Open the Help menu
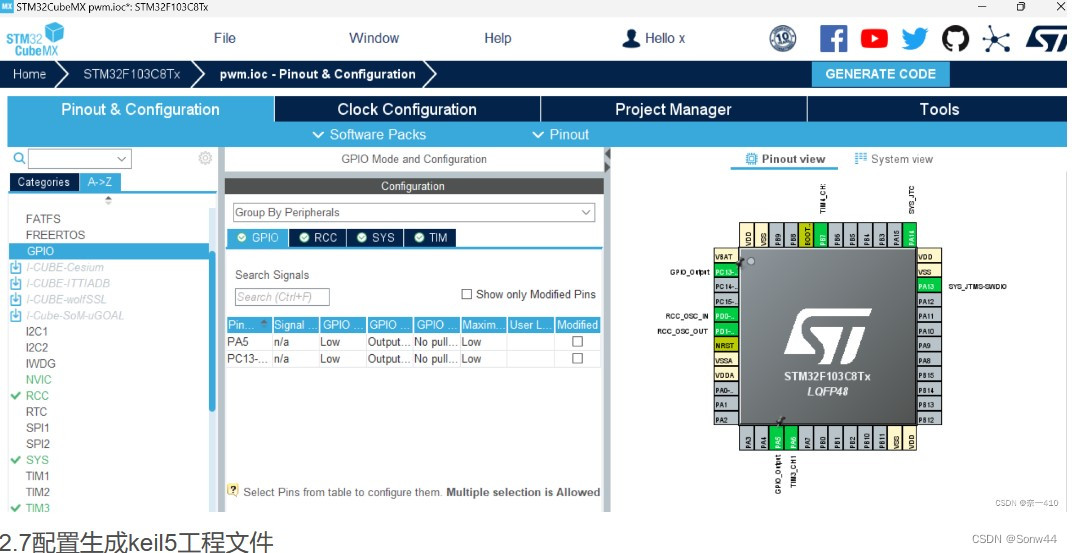Screen dimensions: 1072x553 [498, 38]
